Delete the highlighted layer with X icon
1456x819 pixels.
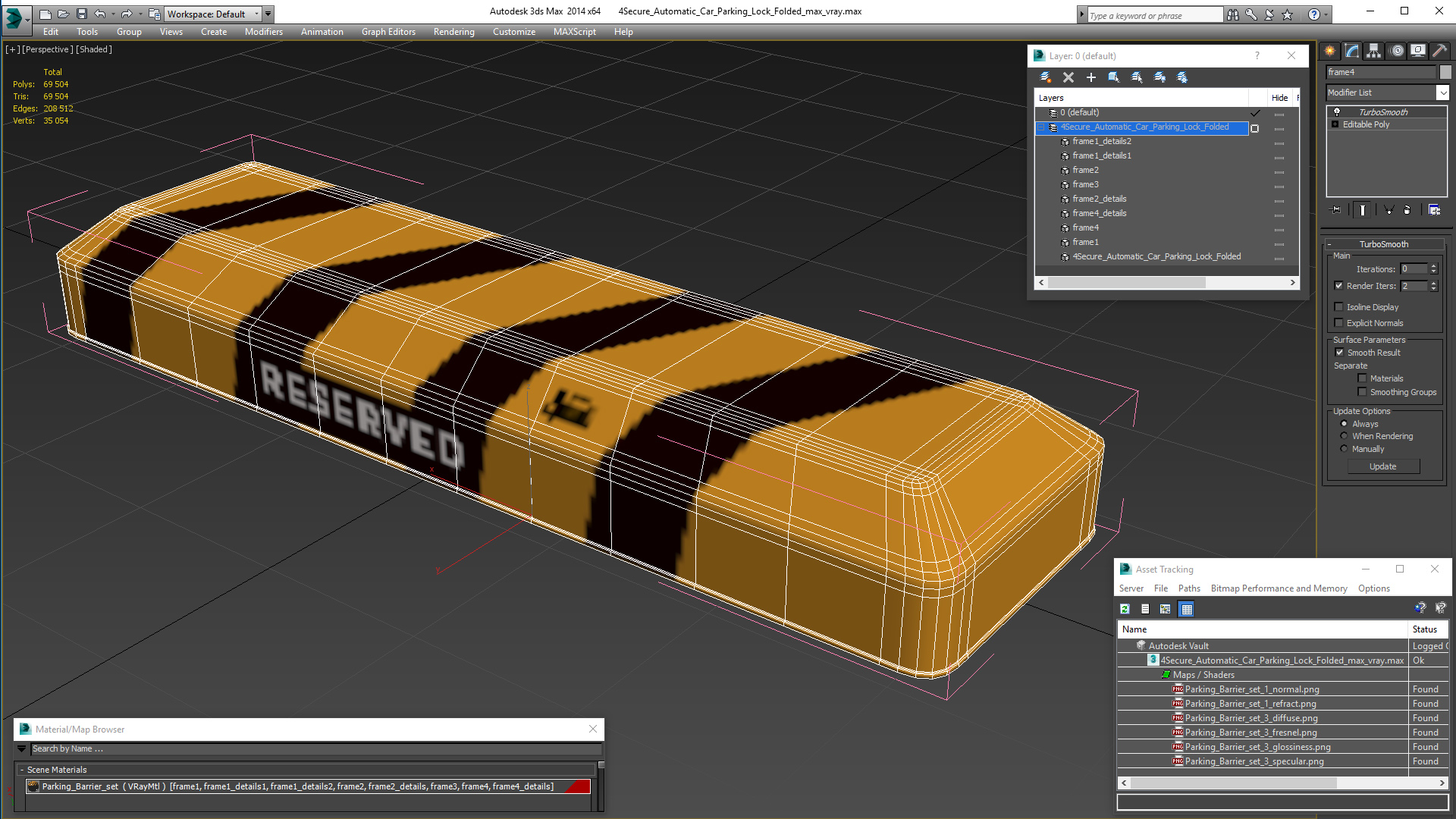pos(1068,77)
